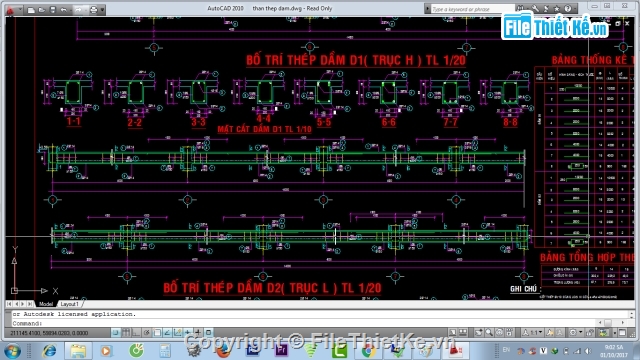Click the Zoom magnifier icon in status bar
640x360 pixels.
click(489, 333)
